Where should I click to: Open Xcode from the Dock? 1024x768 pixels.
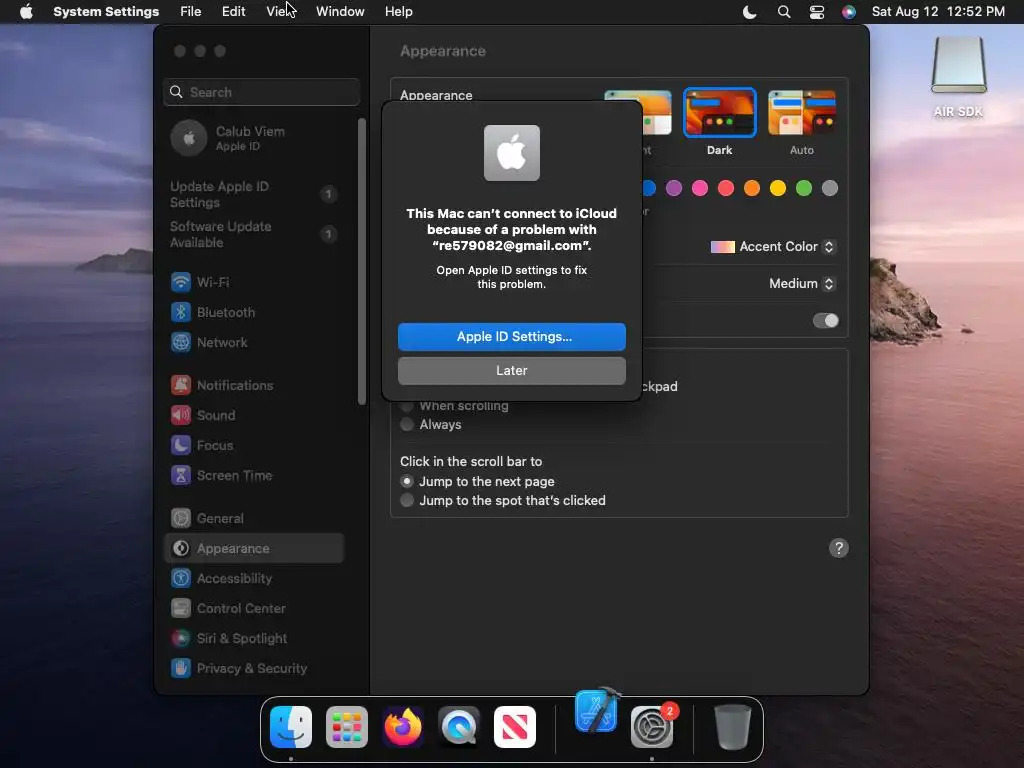(x=596, y=711)
